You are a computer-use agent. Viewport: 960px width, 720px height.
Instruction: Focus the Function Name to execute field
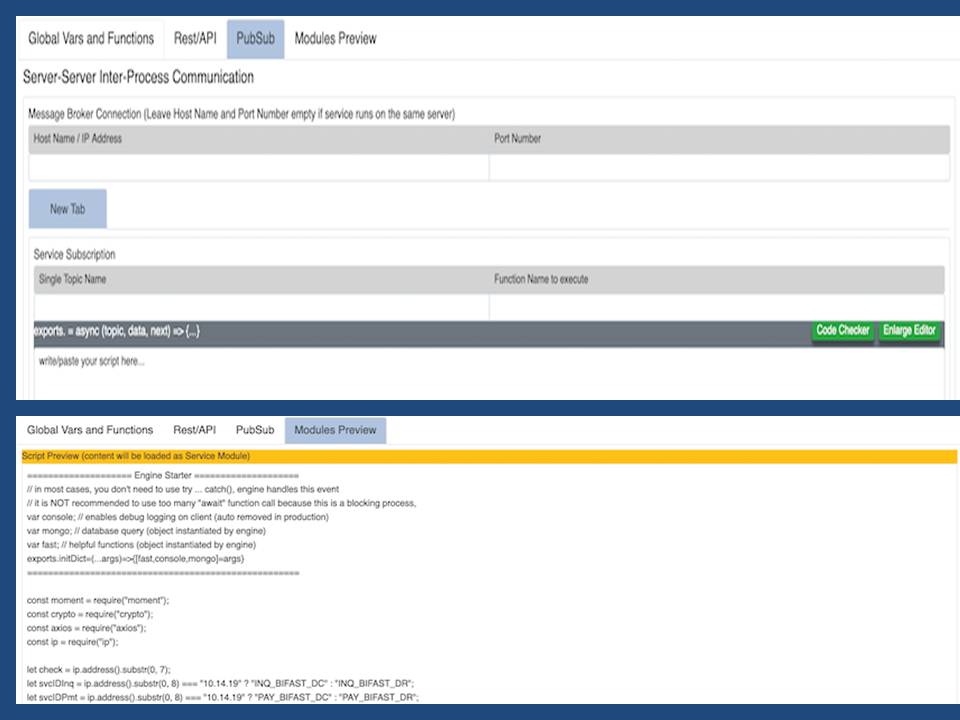[716, 307]
